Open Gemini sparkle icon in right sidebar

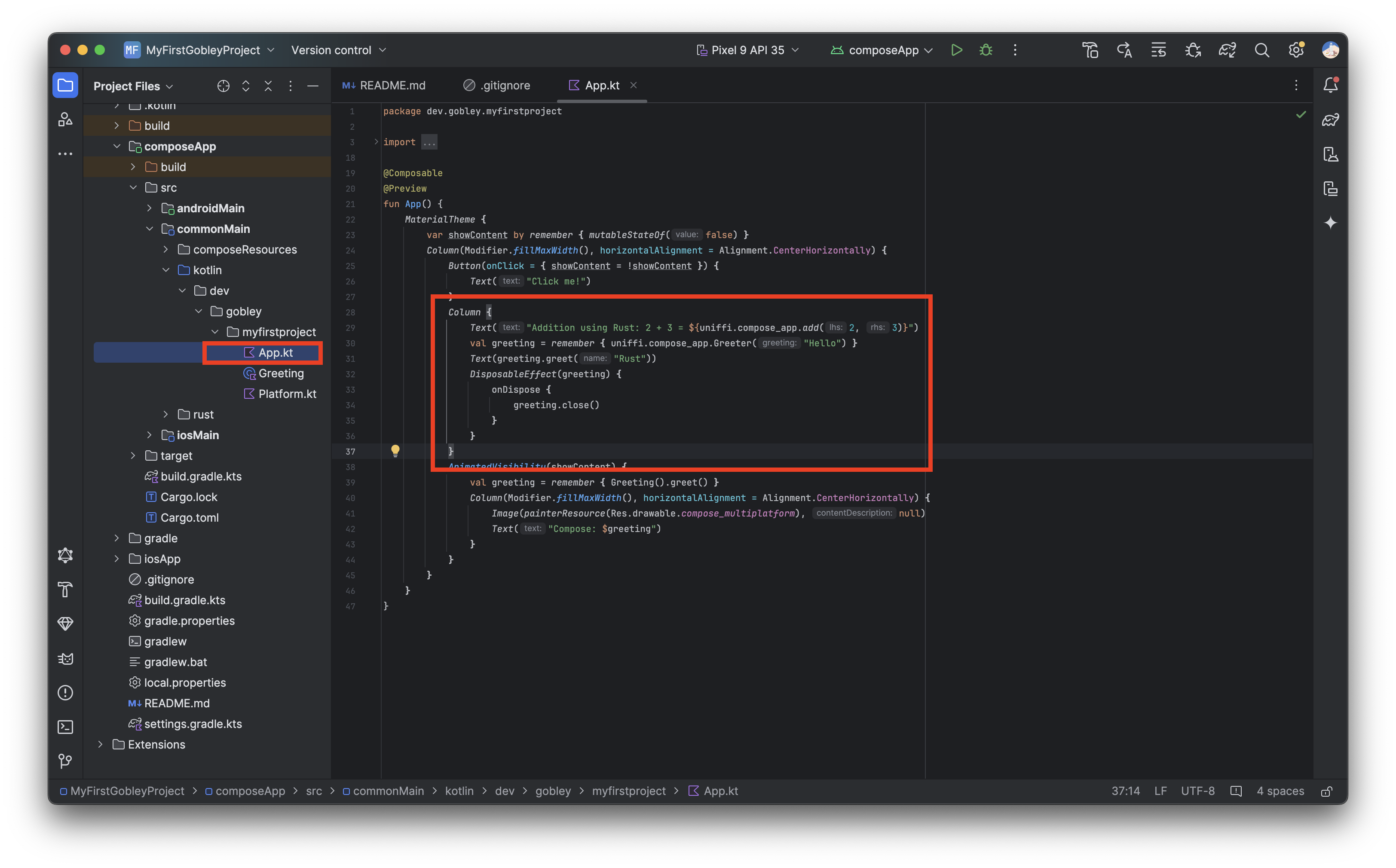[1331, 223]
